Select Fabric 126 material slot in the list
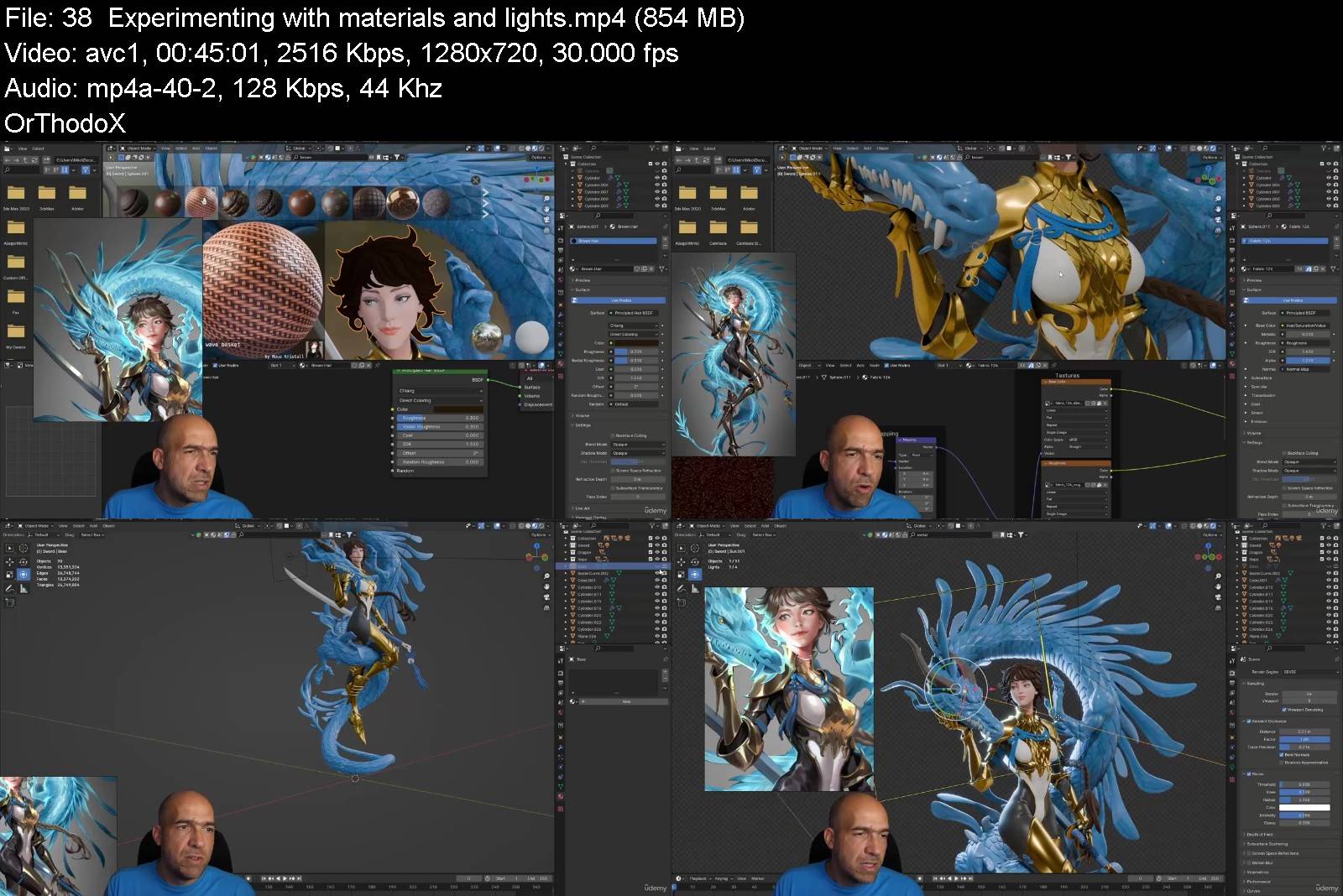 click(1284, 241)
